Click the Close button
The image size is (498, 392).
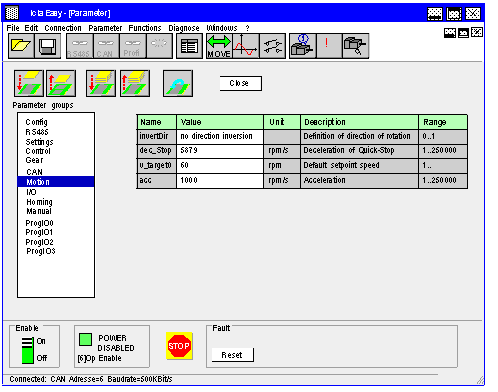click(x=241, y=83)
